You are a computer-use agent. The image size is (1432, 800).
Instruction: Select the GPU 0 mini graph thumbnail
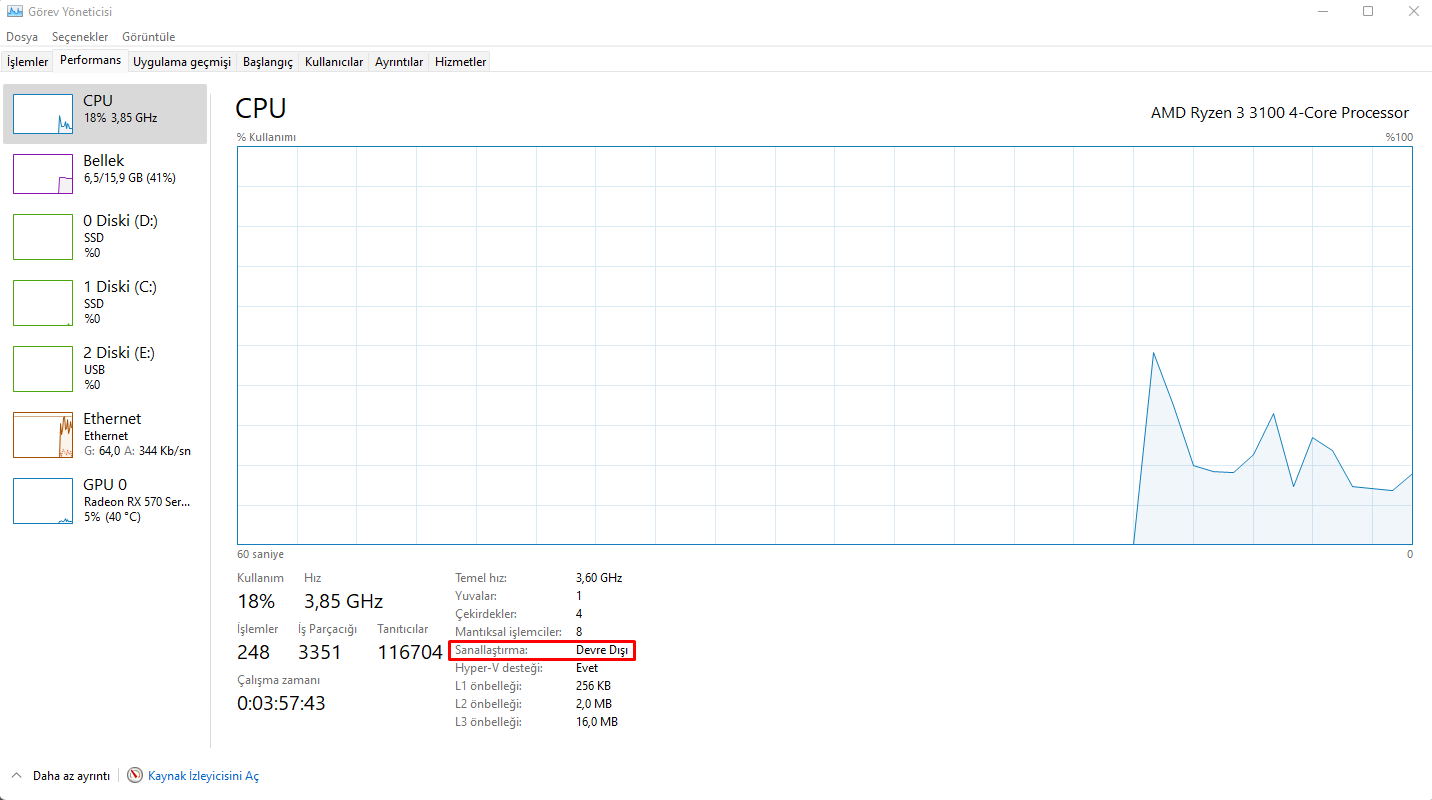tap(43, 501)
